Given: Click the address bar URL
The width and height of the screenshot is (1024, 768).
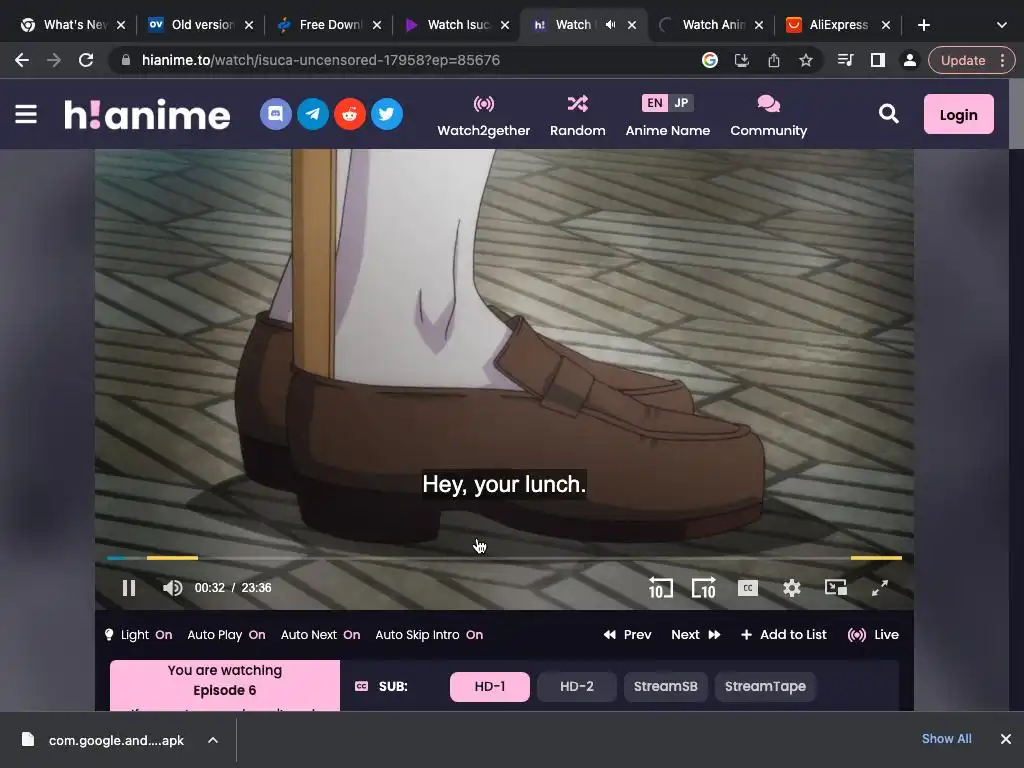Looking at the screenshot, I should (321, 60).
